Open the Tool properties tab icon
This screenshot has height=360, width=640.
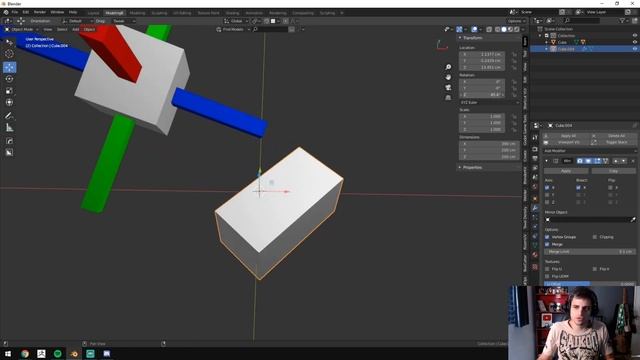(x=535, y=138)
